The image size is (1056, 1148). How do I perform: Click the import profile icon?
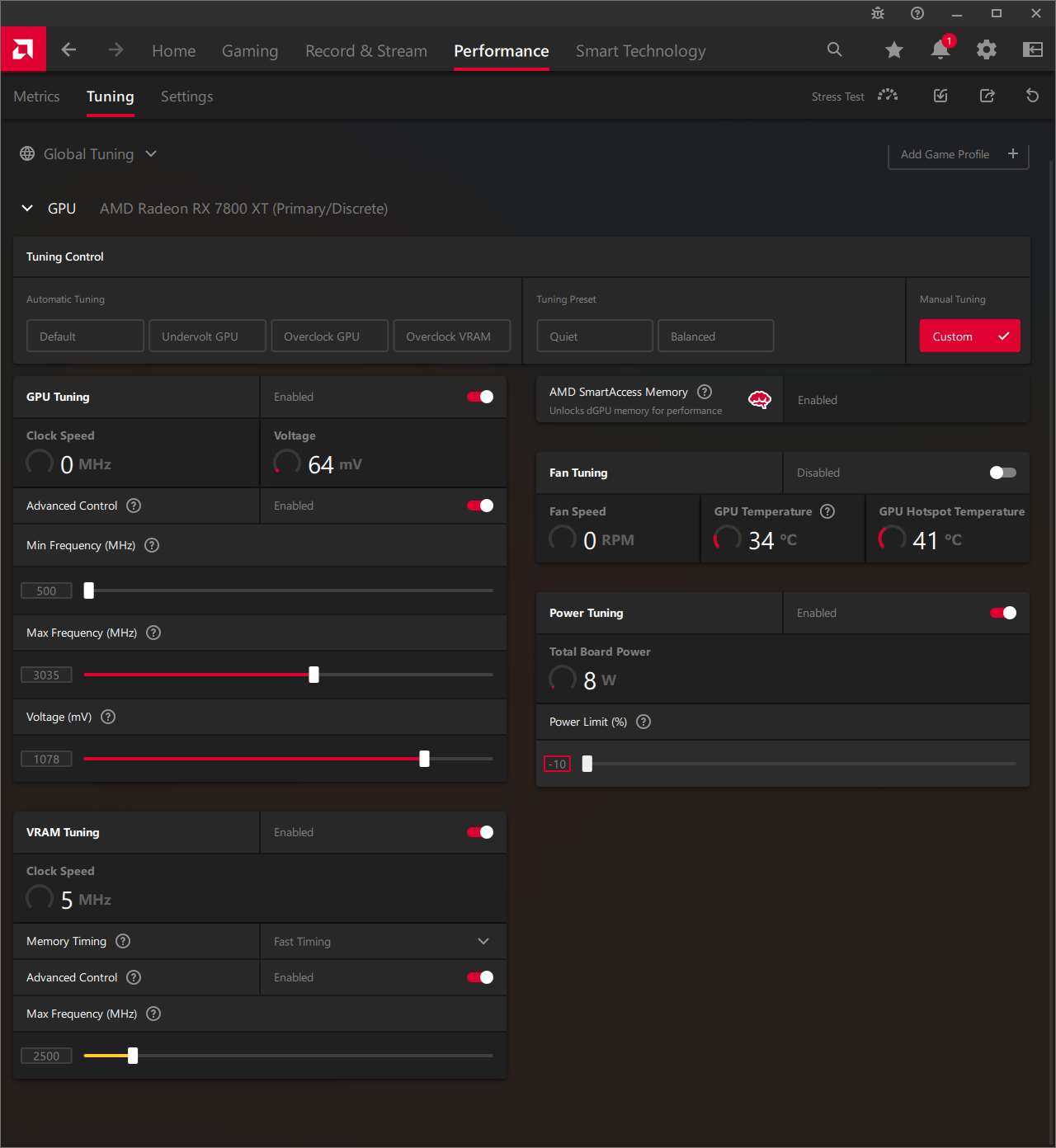pyautogui.click(x=940, y=96)
